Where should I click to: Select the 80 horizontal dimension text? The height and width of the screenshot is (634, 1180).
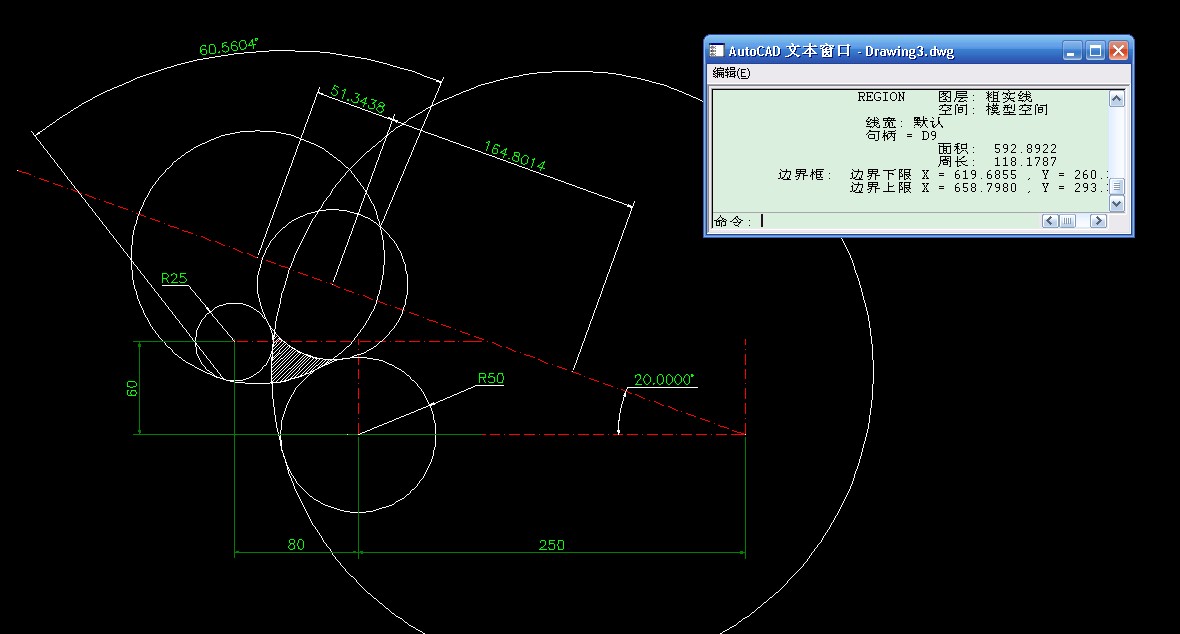pos(296,544)
